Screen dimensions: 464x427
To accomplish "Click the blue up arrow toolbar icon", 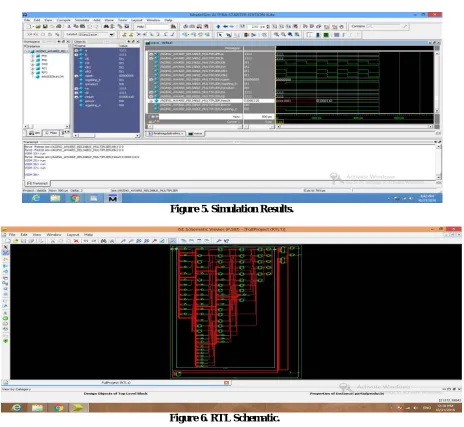I will [218, 26].
